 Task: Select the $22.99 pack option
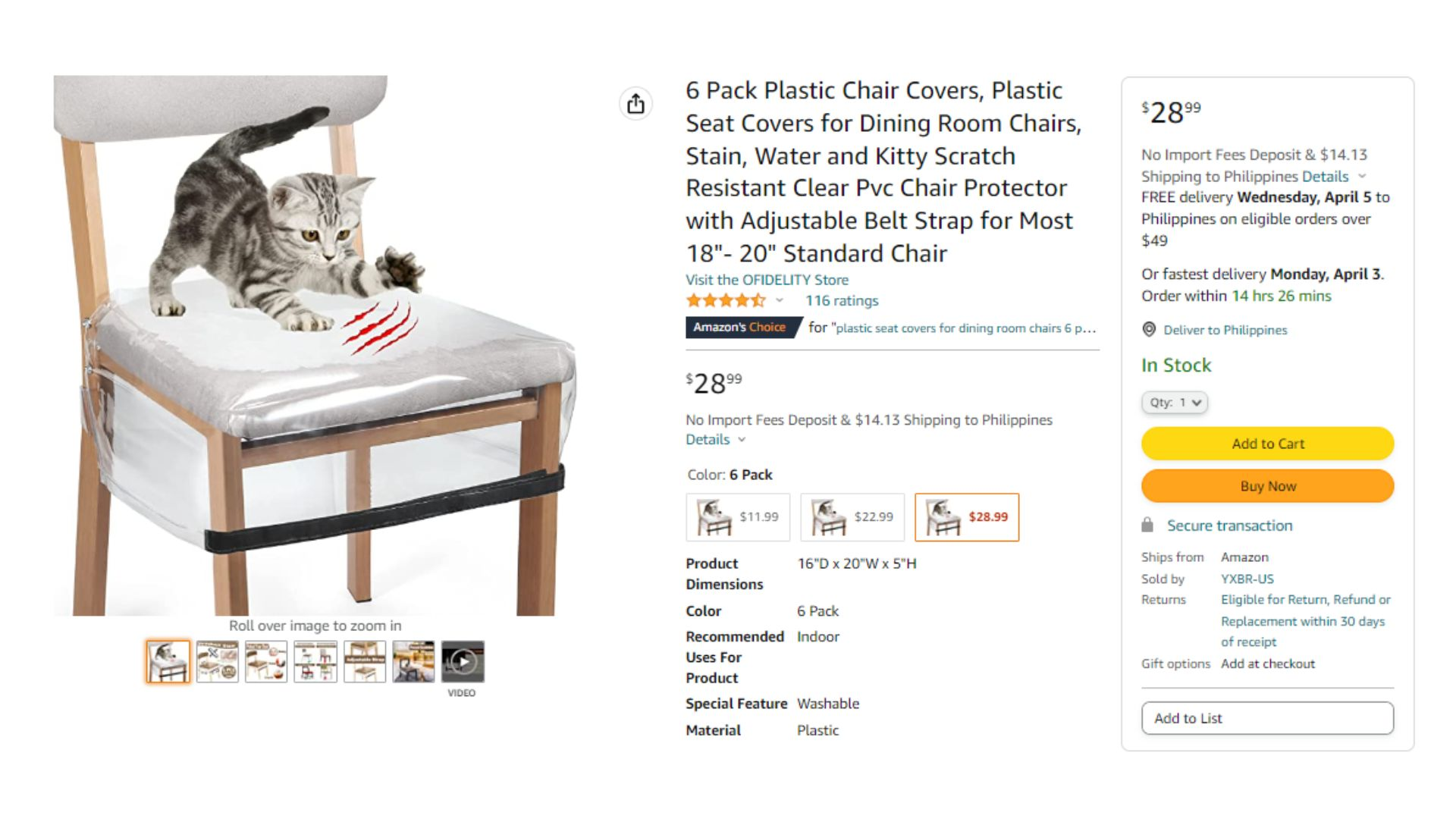852,517
